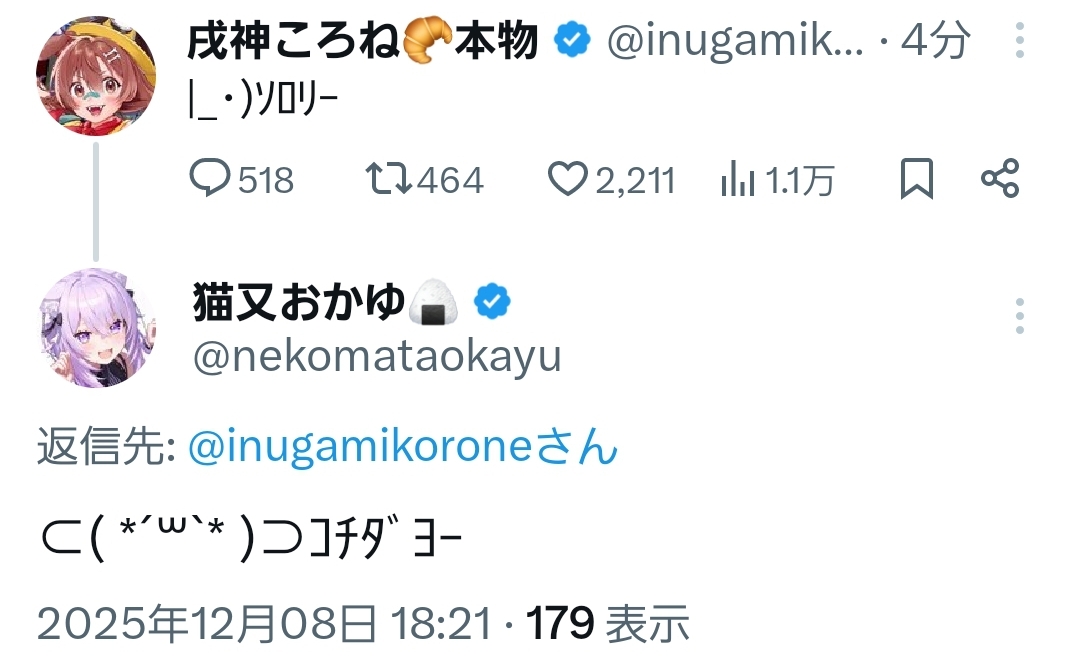Click the 179 表示 view count
The width and height of the screenshot is (1080, 668).
[608, 625]
